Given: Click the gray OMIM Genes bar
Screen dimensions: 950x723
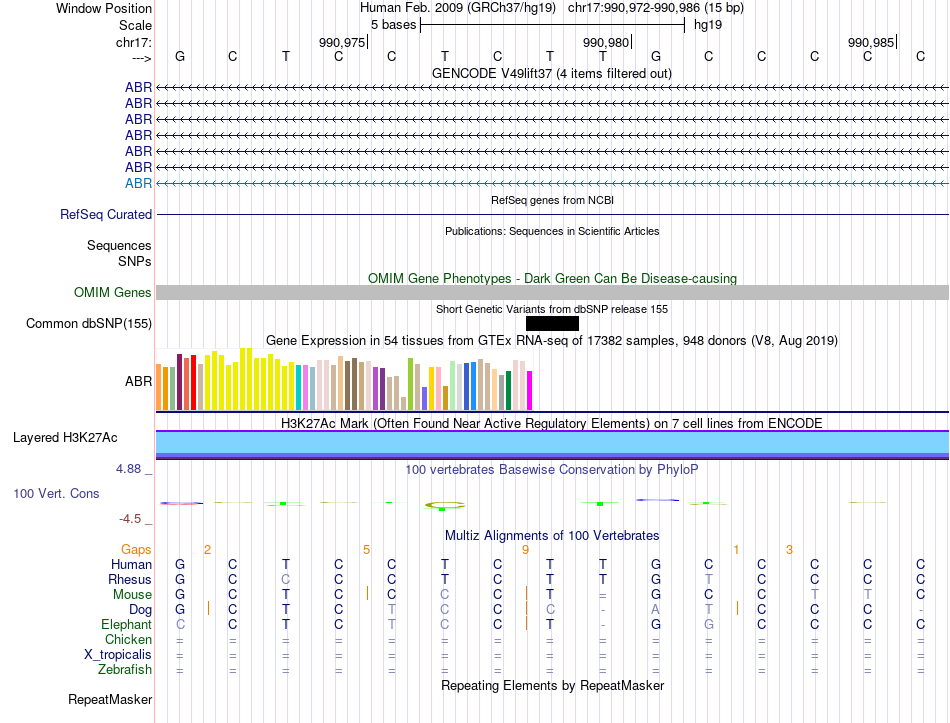Looking at the screenshot, I should click(553, 293).
